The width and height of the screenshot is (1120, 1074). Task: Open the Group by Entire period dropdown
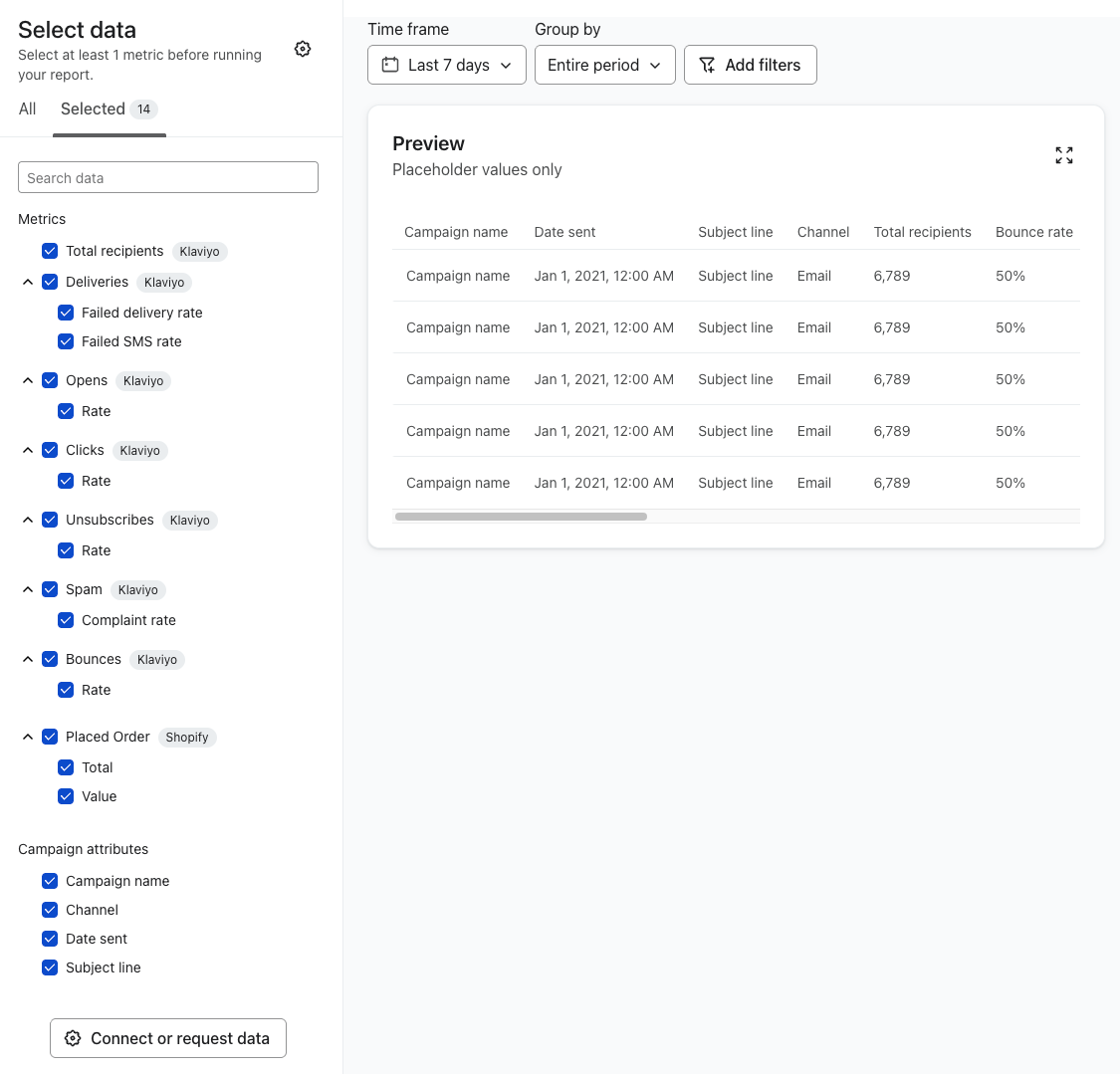pos(604,65)
